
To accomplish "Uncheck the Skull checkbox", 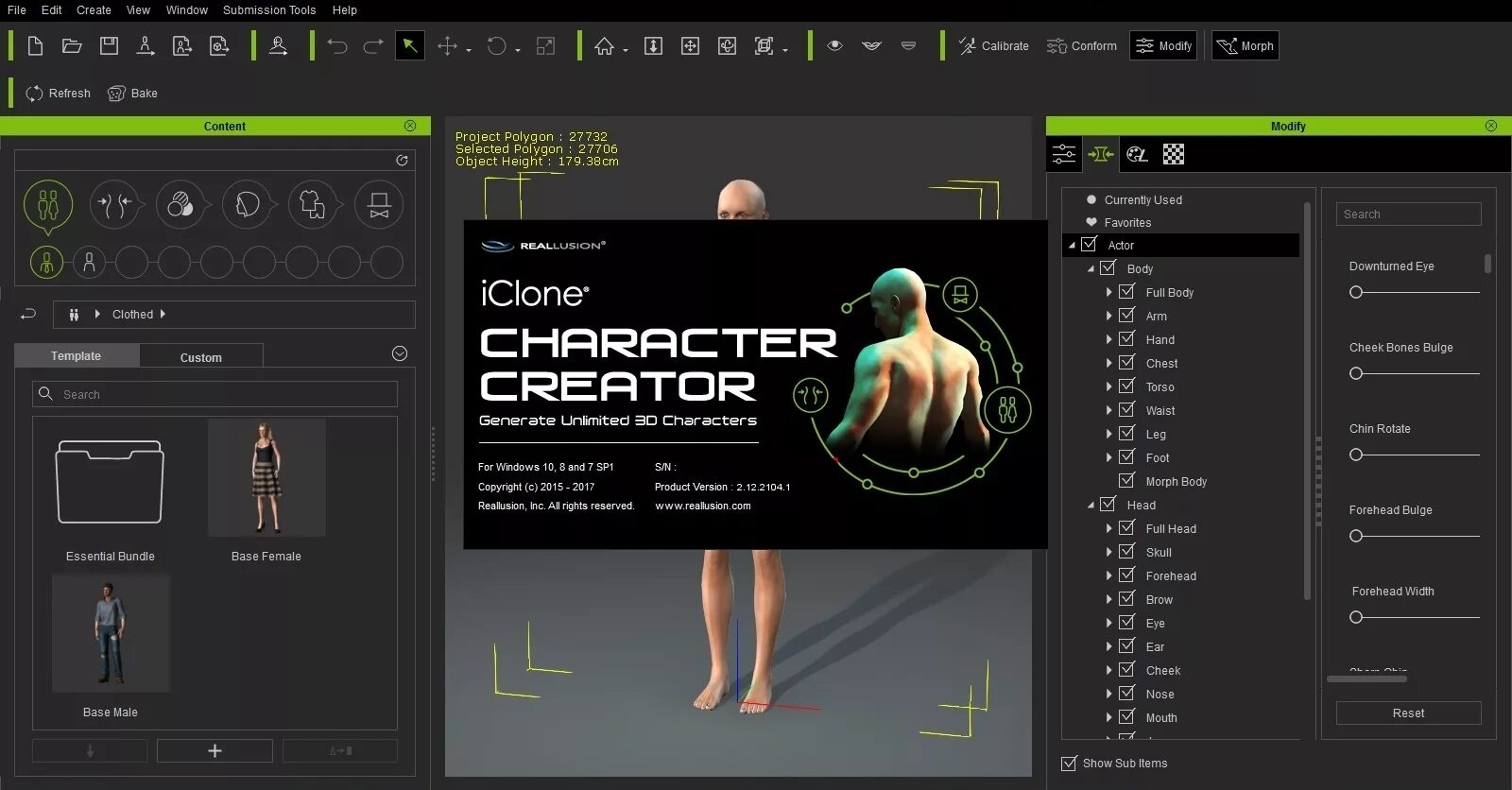I will coord(1126,551).
